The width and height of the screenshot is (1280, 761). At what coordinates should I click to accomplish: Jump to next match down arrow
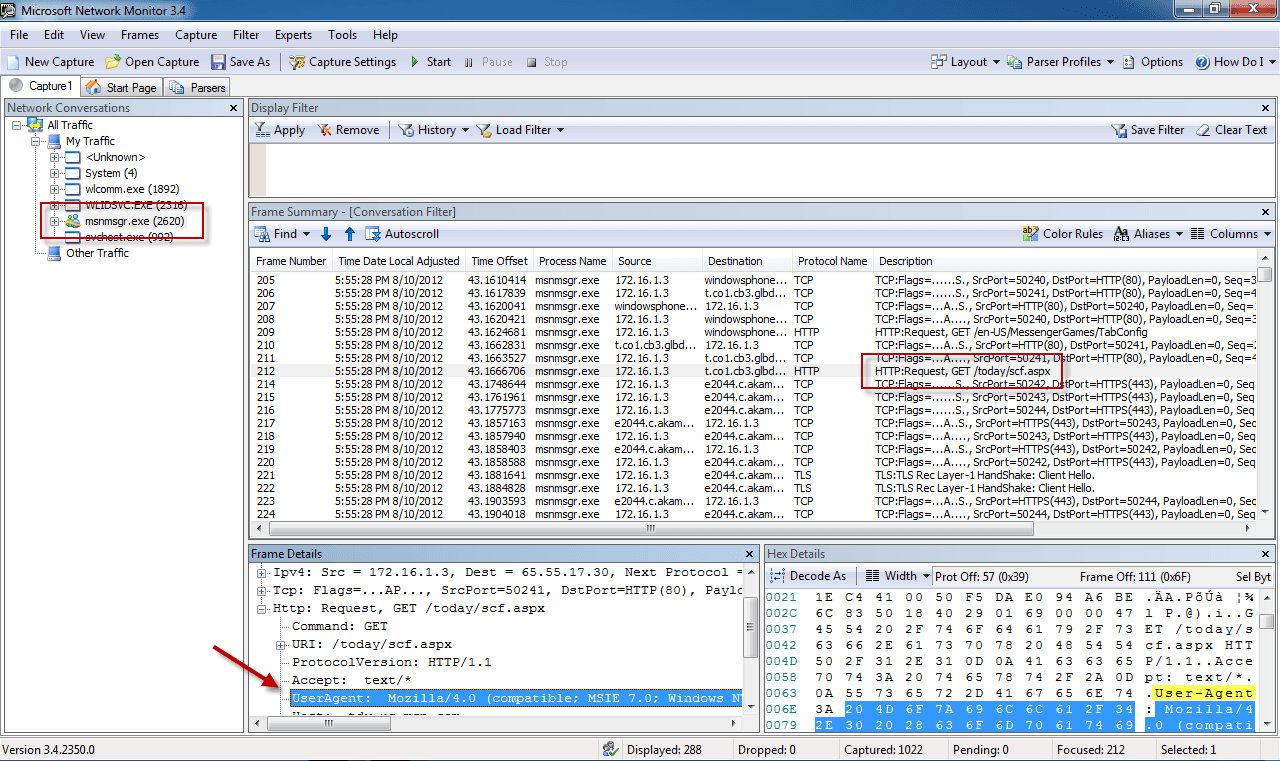pyautogui.click(x=326, y=234)
